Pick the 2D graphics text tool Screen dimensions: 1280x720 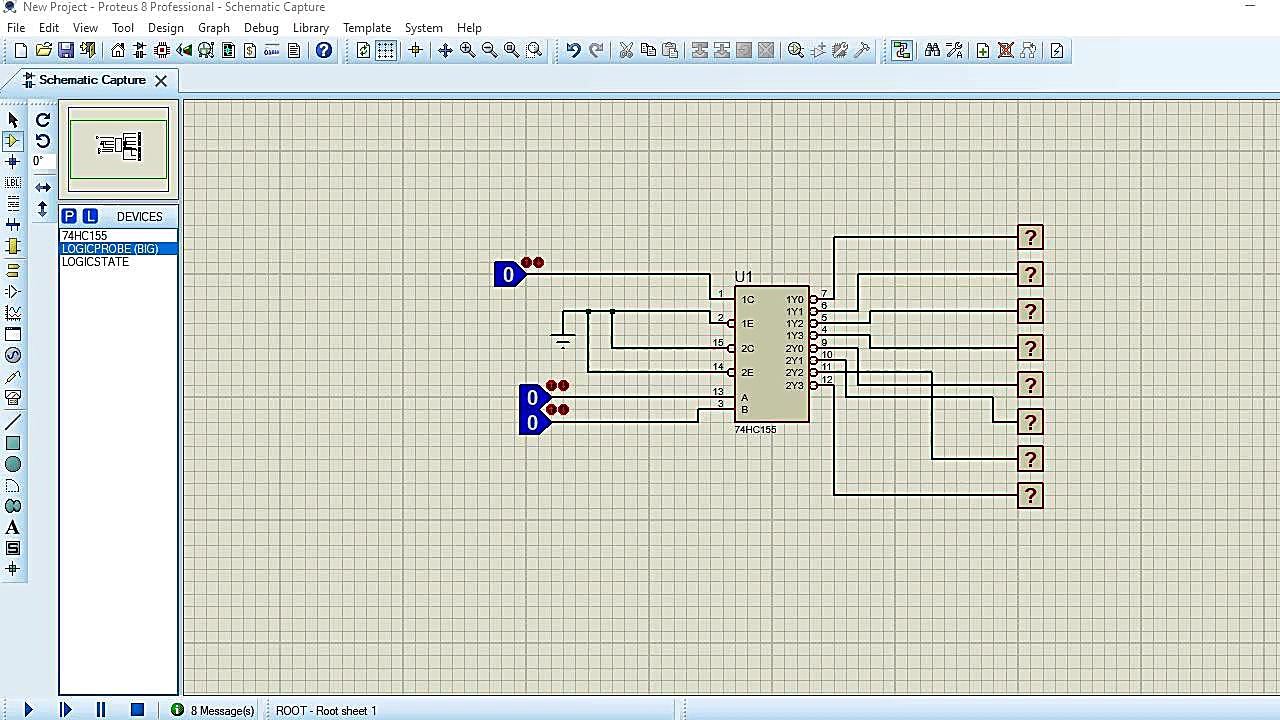coord(13,527)
